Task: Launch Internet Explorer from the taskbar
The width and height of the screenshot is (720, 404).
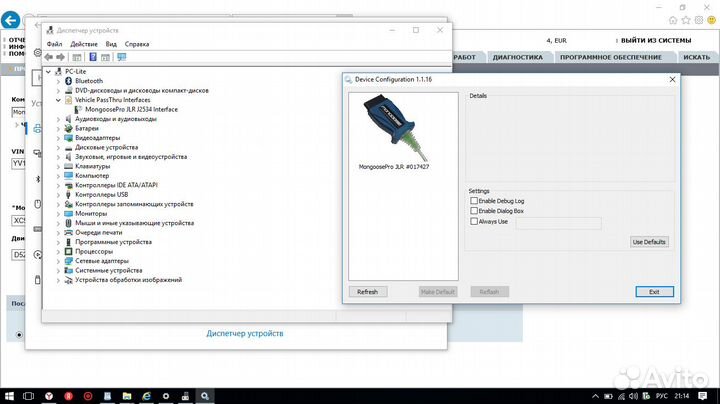Action: pyautogui.click(x=146, y=395)
